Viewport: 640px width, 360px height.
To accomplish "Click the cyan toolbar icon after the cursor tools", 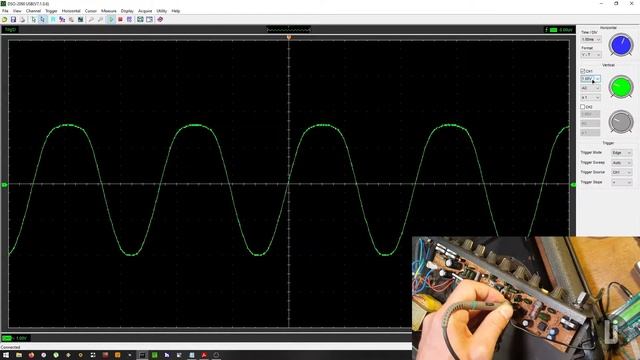I will point(53,20).
